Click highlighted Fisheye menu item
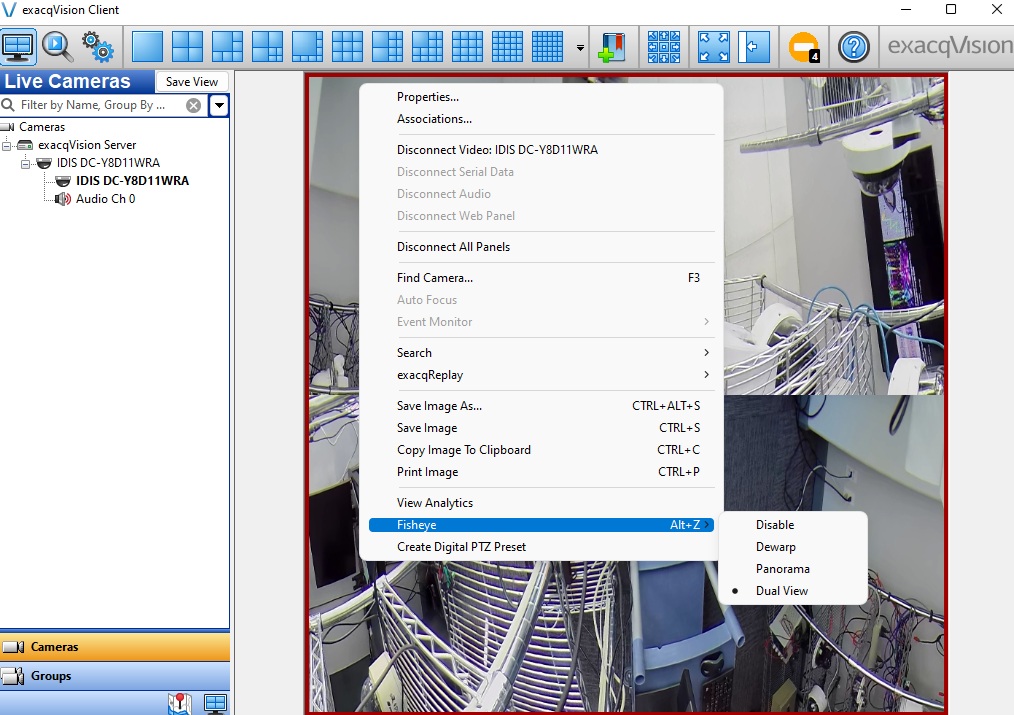Image resolution: width=1014 pixels, height=715 pixels. tap(542, 525)
